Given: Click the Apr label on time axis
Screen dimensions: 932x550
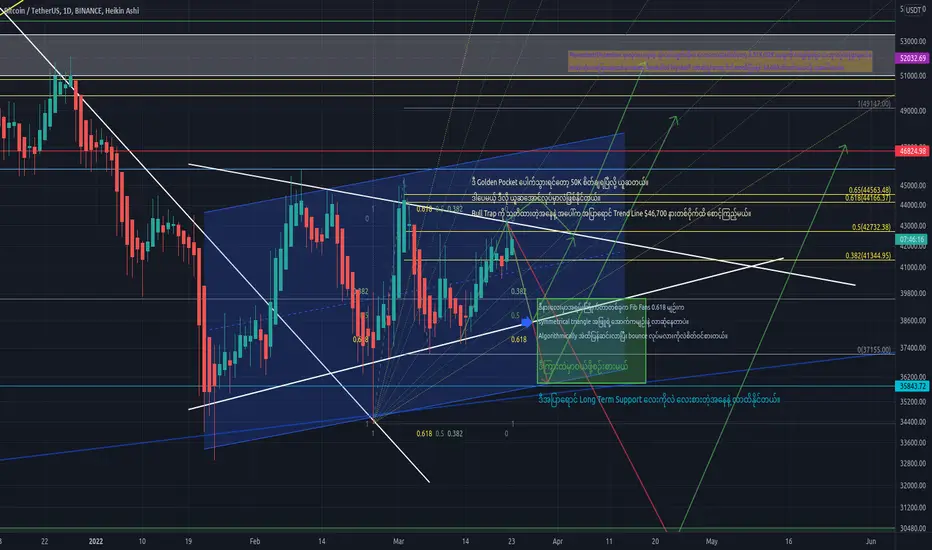Looking at the screenshot, I should click(x=558, y=542).
